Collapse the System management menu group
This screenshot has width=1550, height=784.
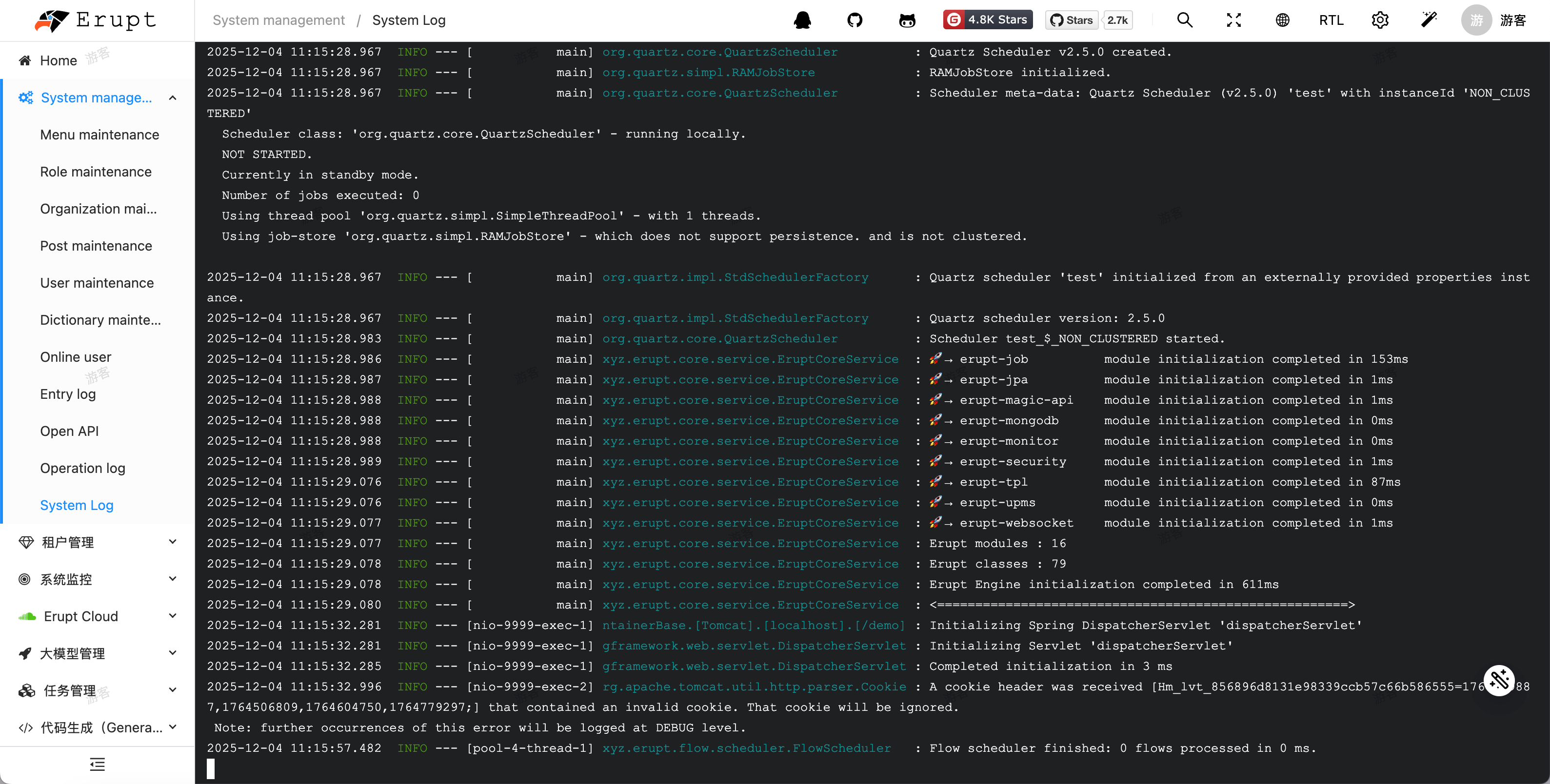96,98
